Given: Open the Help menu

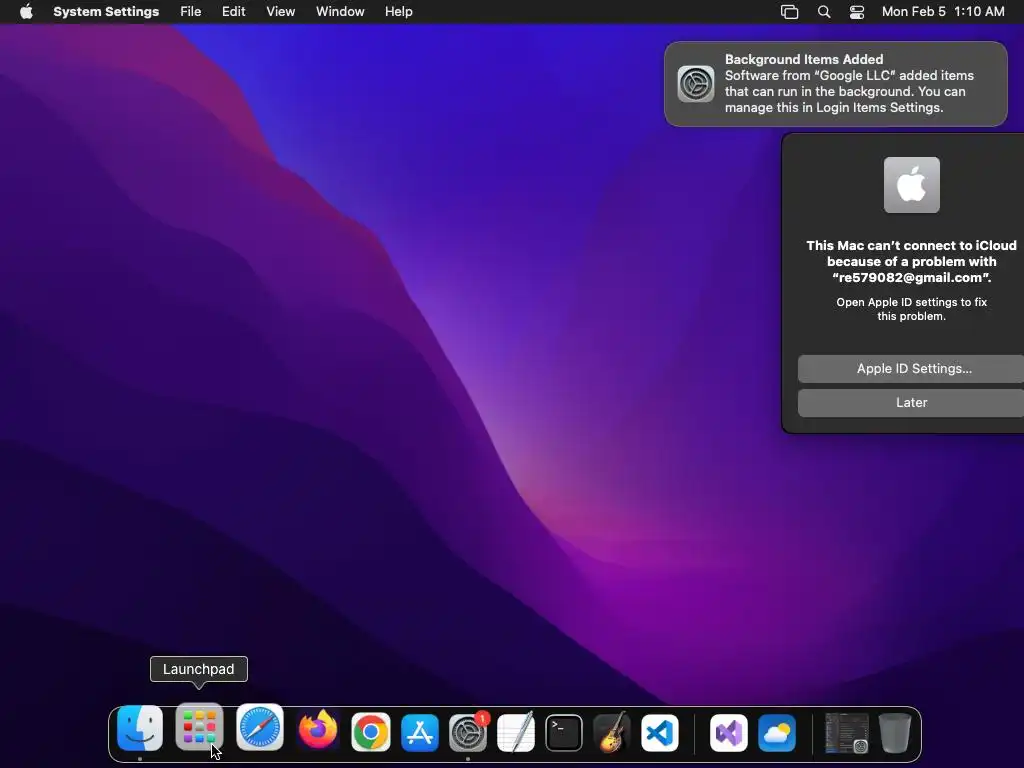Looking at the screenshot, I should tap(398, 12).
